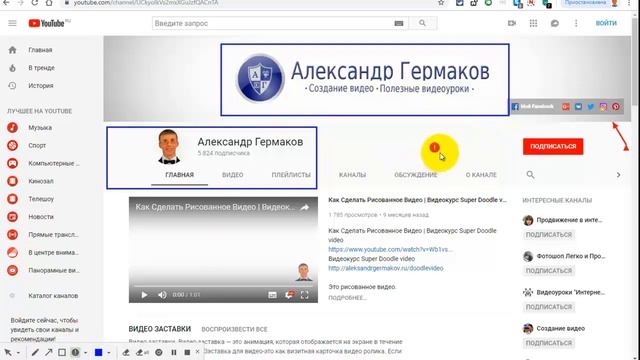Open step marker tool dropdown arrow

coord(85,353)
